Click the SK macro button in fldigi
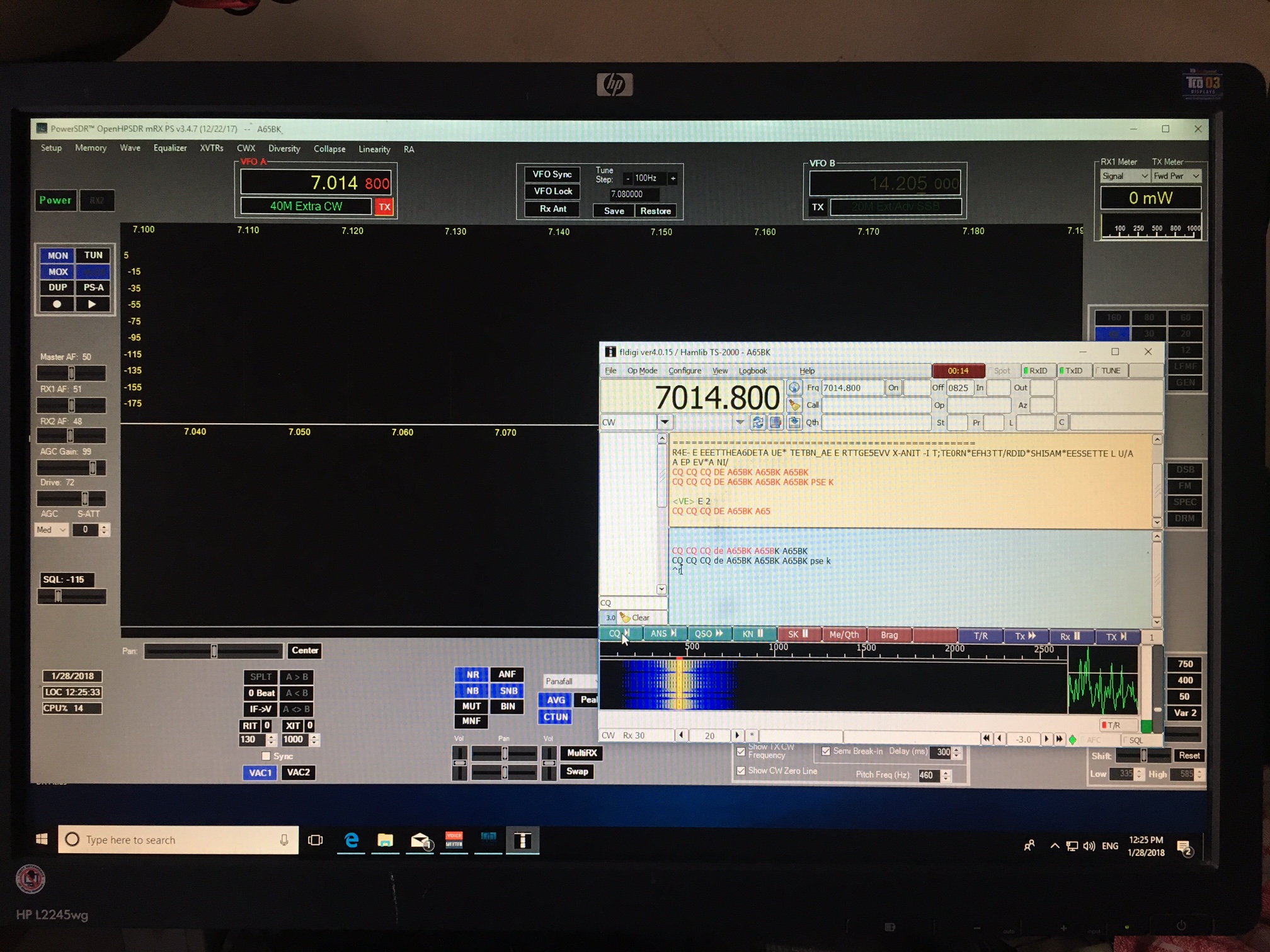1270x952 pixels. click(x=798, y=634)
